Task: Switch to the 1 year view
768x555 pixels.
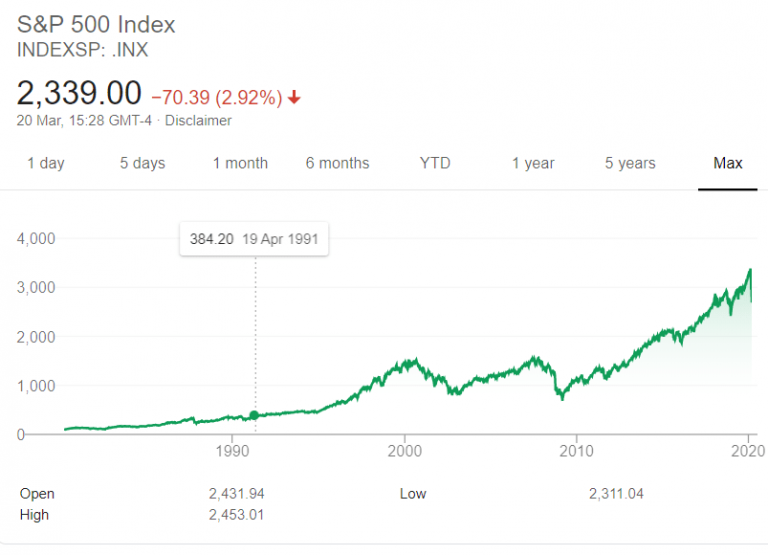Action: pyautogui.click(x=533, y=163)
